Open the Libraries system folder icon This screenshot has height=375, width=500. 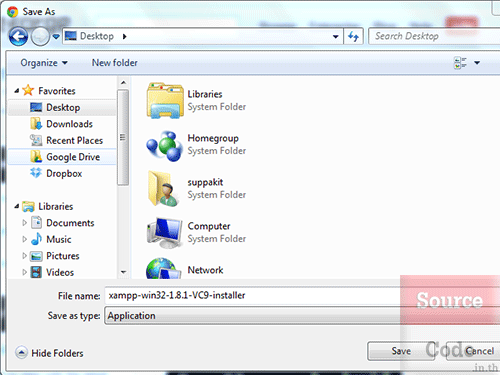[x=165, y=101]
